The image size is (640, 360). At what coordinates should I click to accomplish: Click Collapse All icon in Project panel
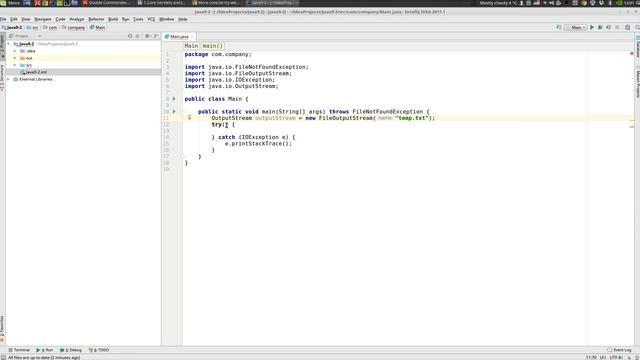[138, 36]
